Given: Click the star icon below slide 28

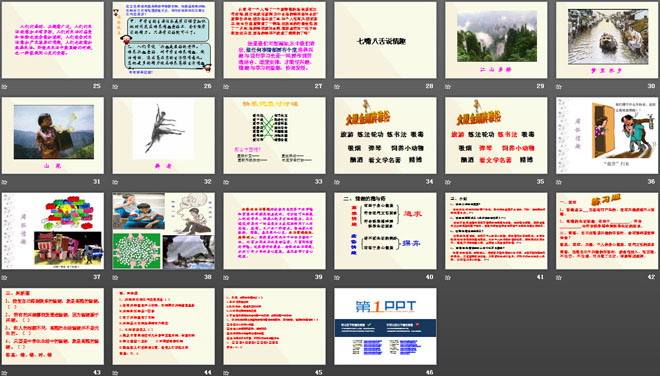Looking at the screenshot, I should [x=337, y=86].
